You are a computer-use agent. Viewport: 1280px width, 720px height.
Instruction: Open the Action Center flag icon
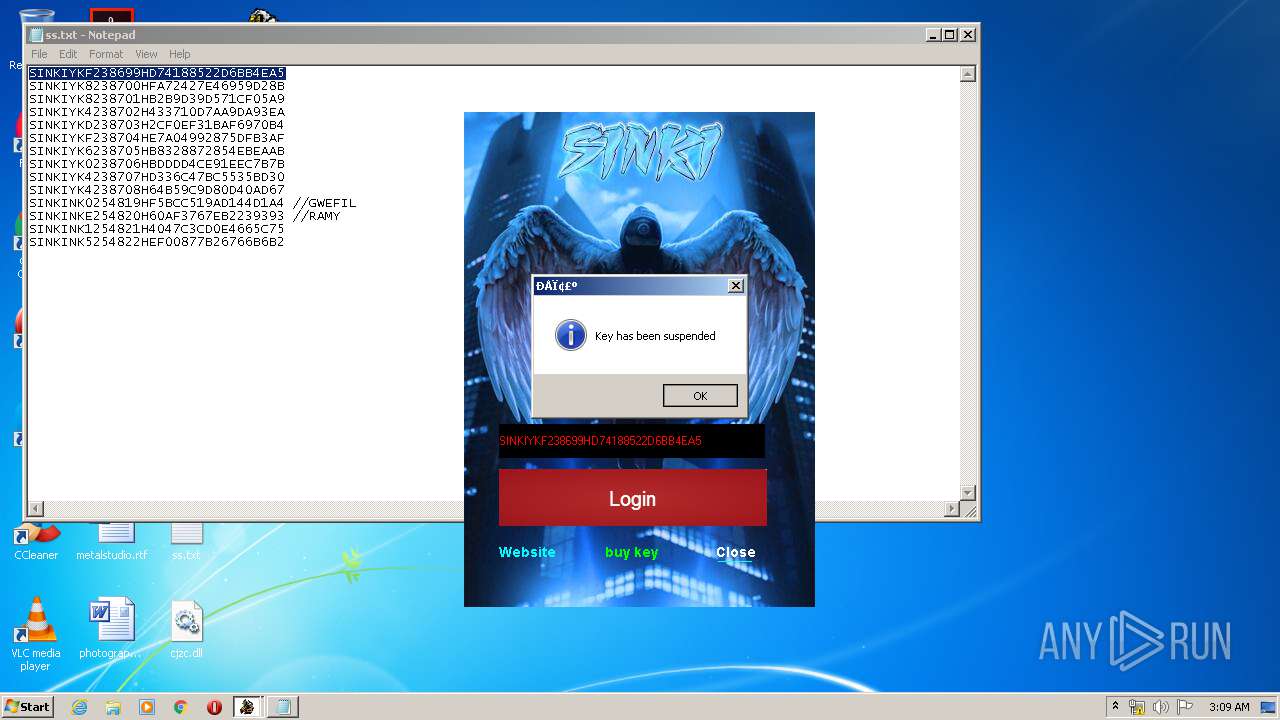coord(1185,707)
